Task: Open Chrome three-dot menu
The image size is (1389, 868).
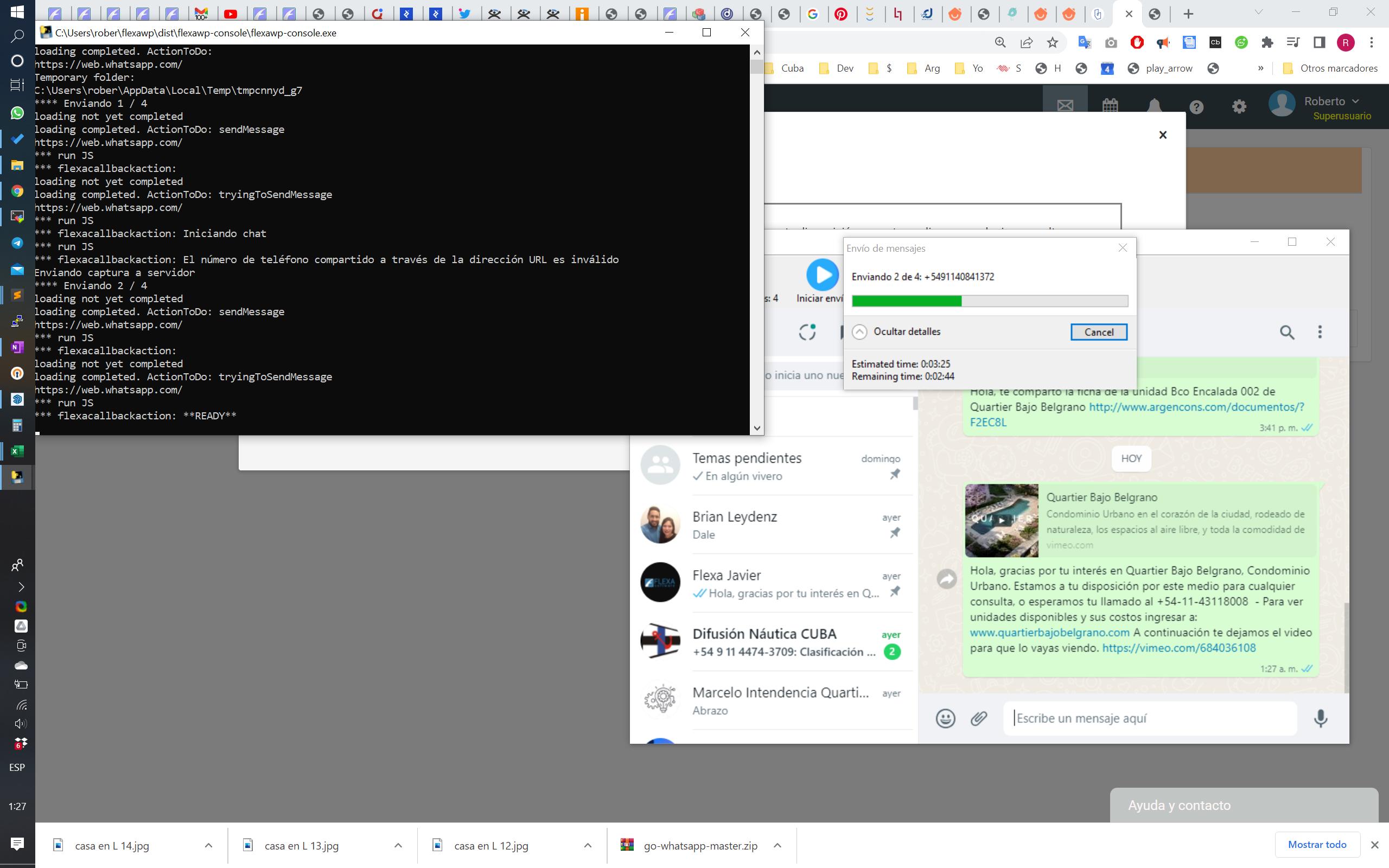Action: (1371, 42)
